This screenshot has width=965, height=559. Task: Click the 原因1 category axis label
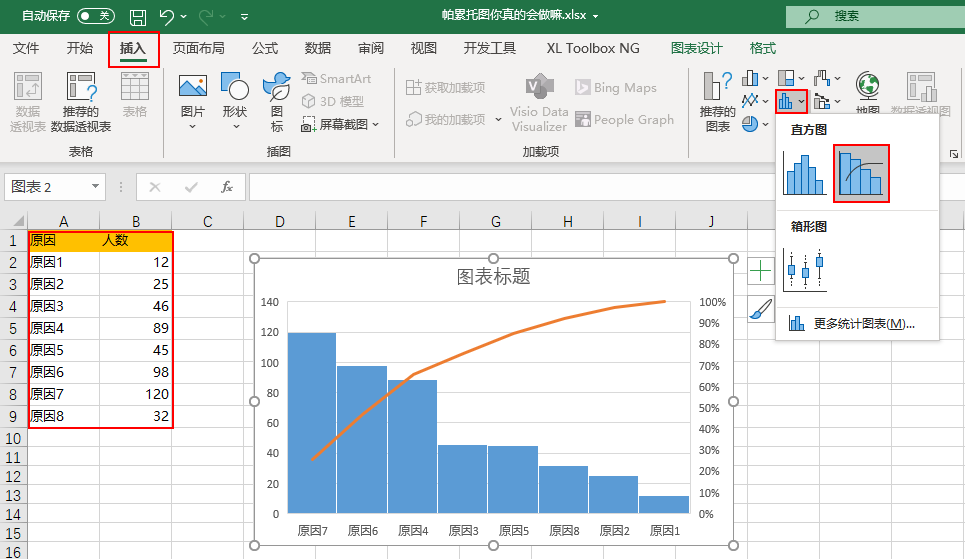pos(665,531)
